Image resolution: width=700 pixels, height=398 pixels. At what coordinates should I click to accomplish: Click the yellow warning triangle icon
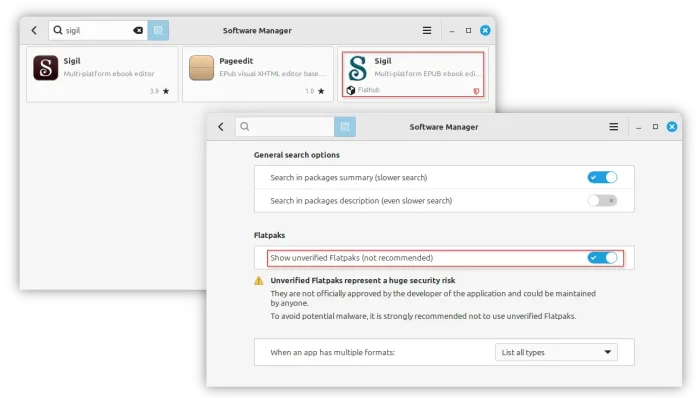[x=258, y=281]
